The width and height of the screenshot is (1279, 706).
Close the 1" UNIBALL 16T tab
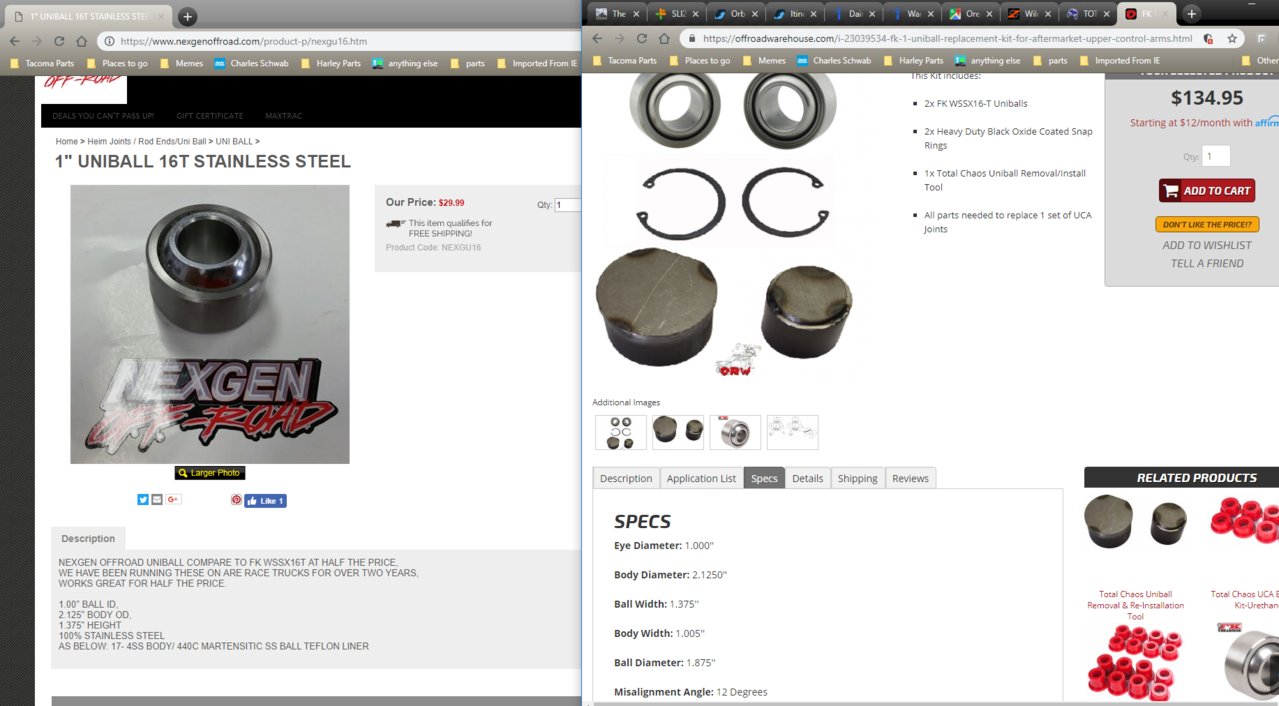coord(159,16)
